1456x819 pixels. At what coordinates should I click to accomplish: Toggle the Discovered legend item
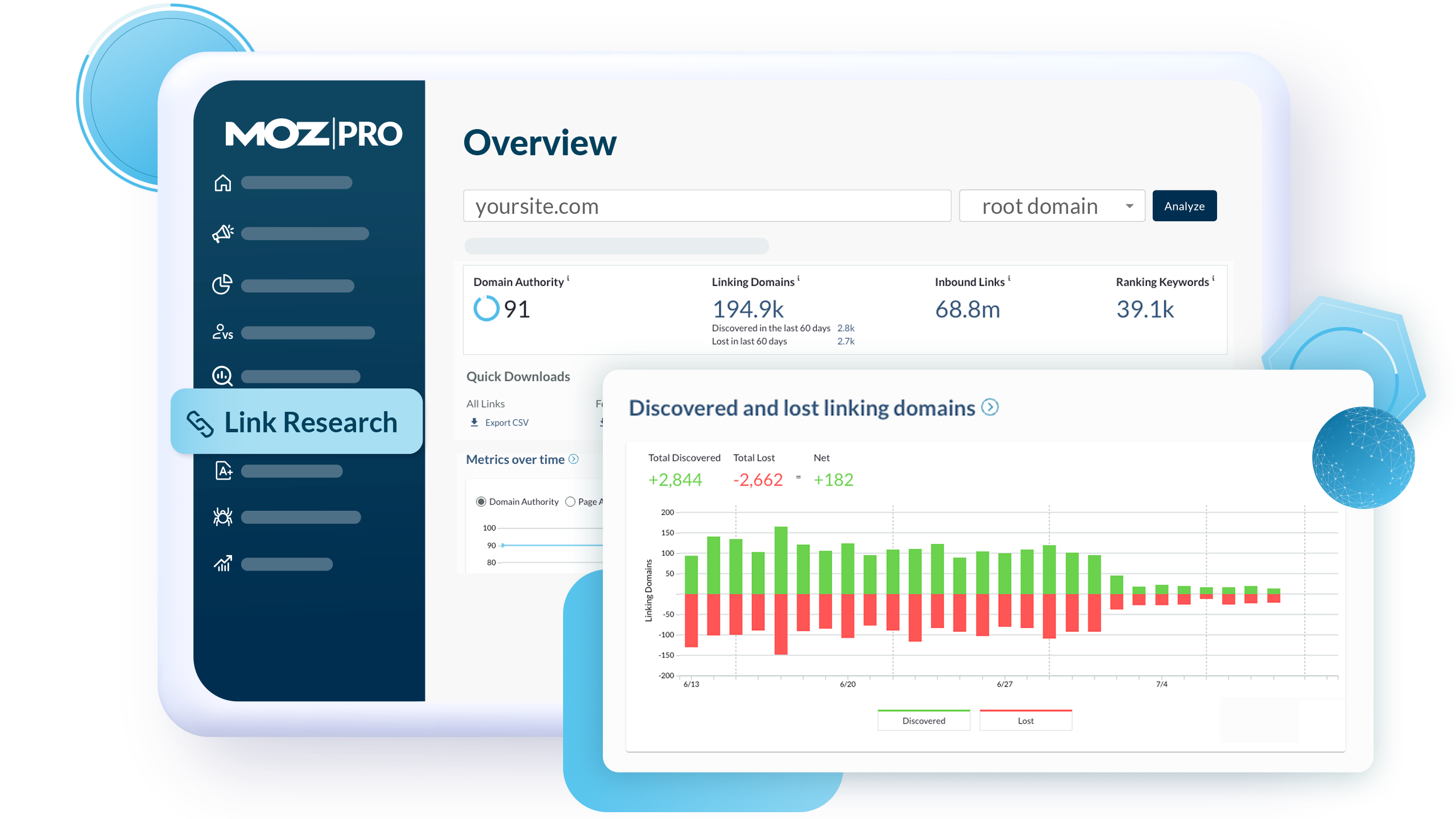pyautogui.click(x=924, y=721)
